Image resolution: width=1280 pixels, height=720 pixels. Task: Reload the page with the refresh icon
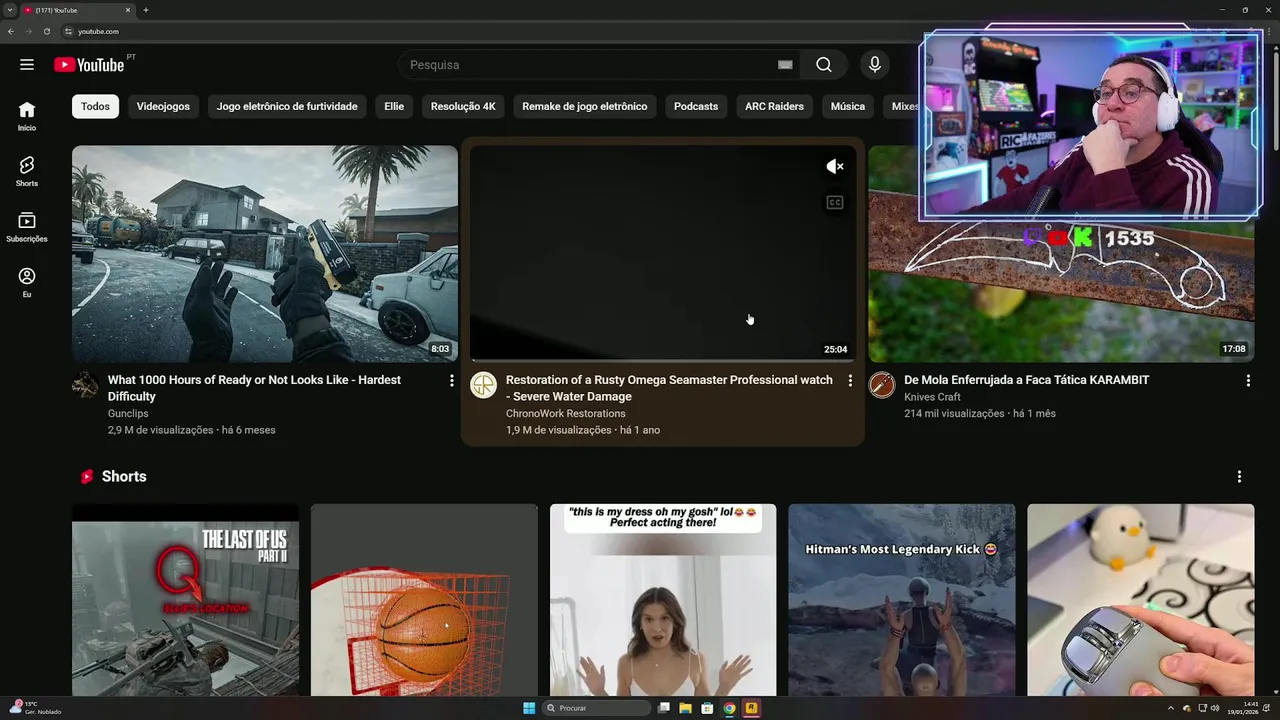[46, 31]
